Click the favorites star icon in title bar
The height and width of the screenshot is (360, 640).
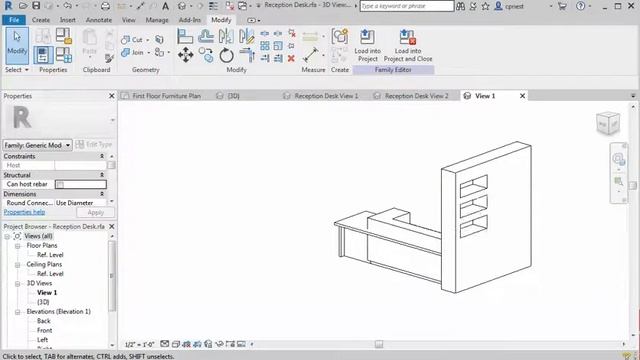point(485,6)
